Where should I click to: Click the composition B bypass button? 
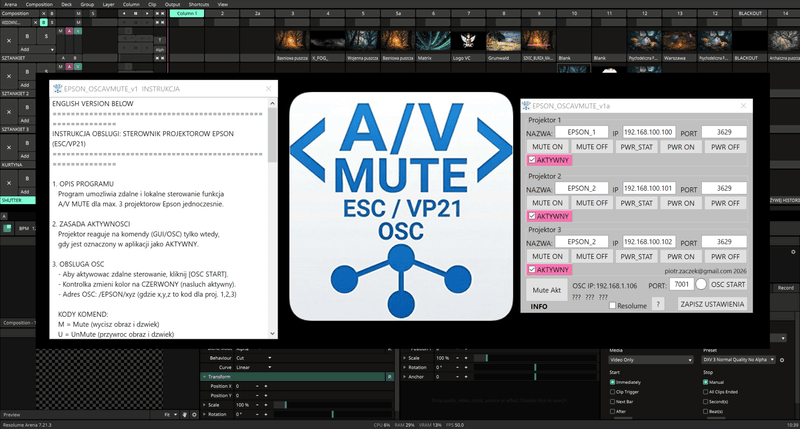tap(52, 13)
